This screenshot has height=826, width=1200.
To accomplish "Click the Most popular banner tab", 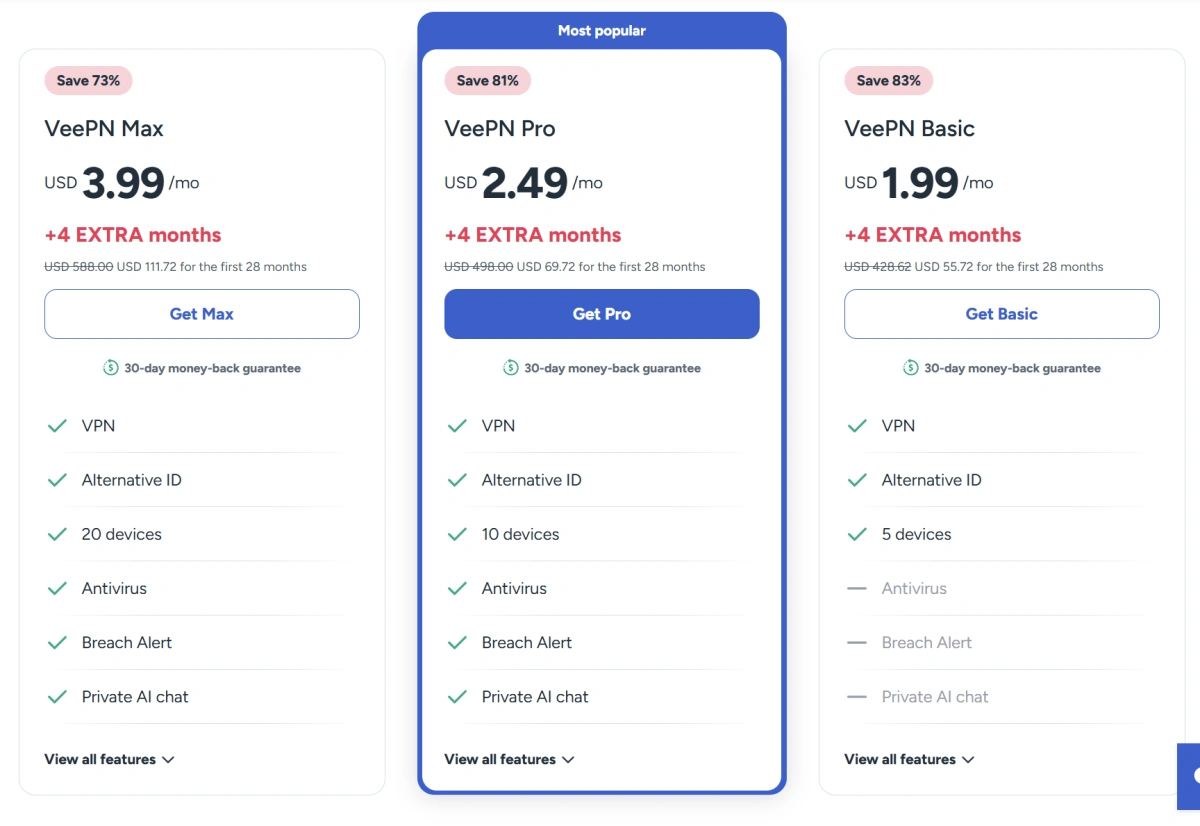I will coord(602,31).
